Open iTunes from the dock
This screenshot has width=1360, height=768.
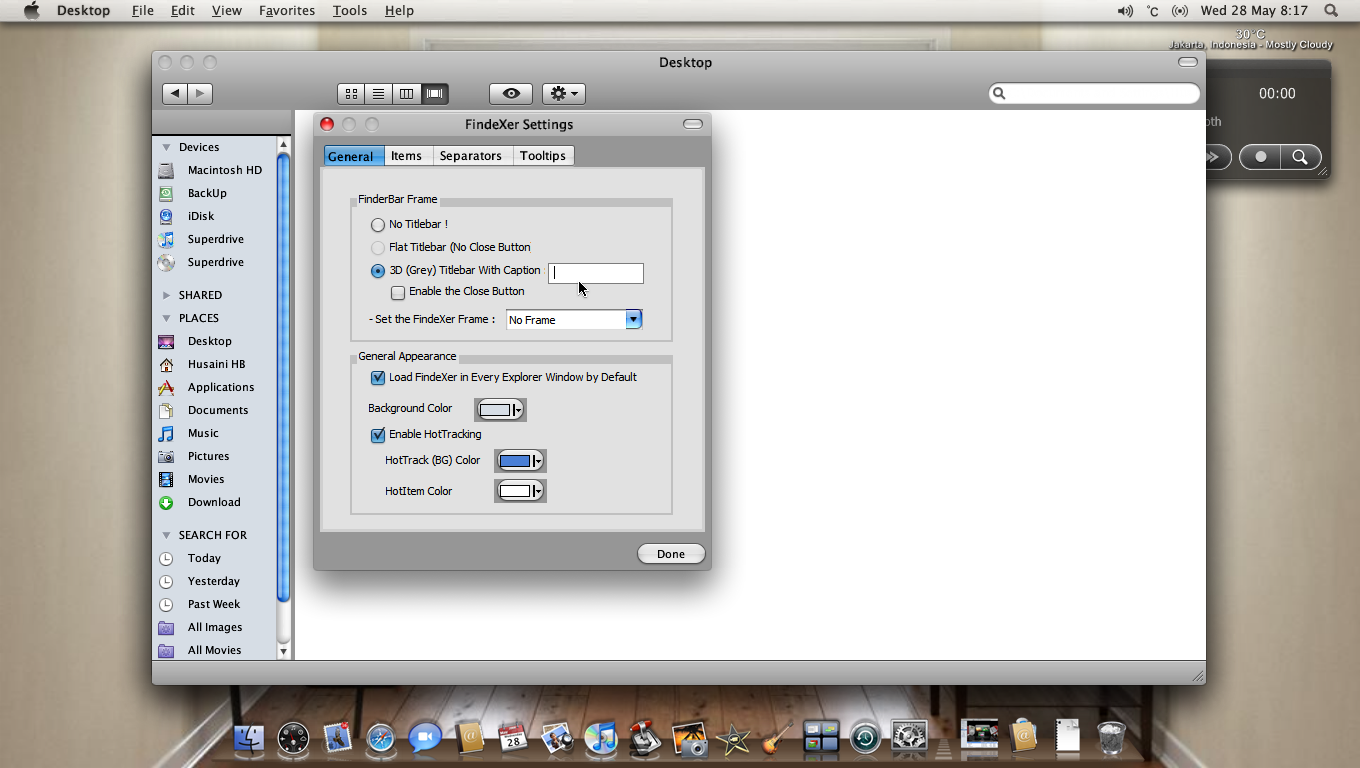click(601, 739)
